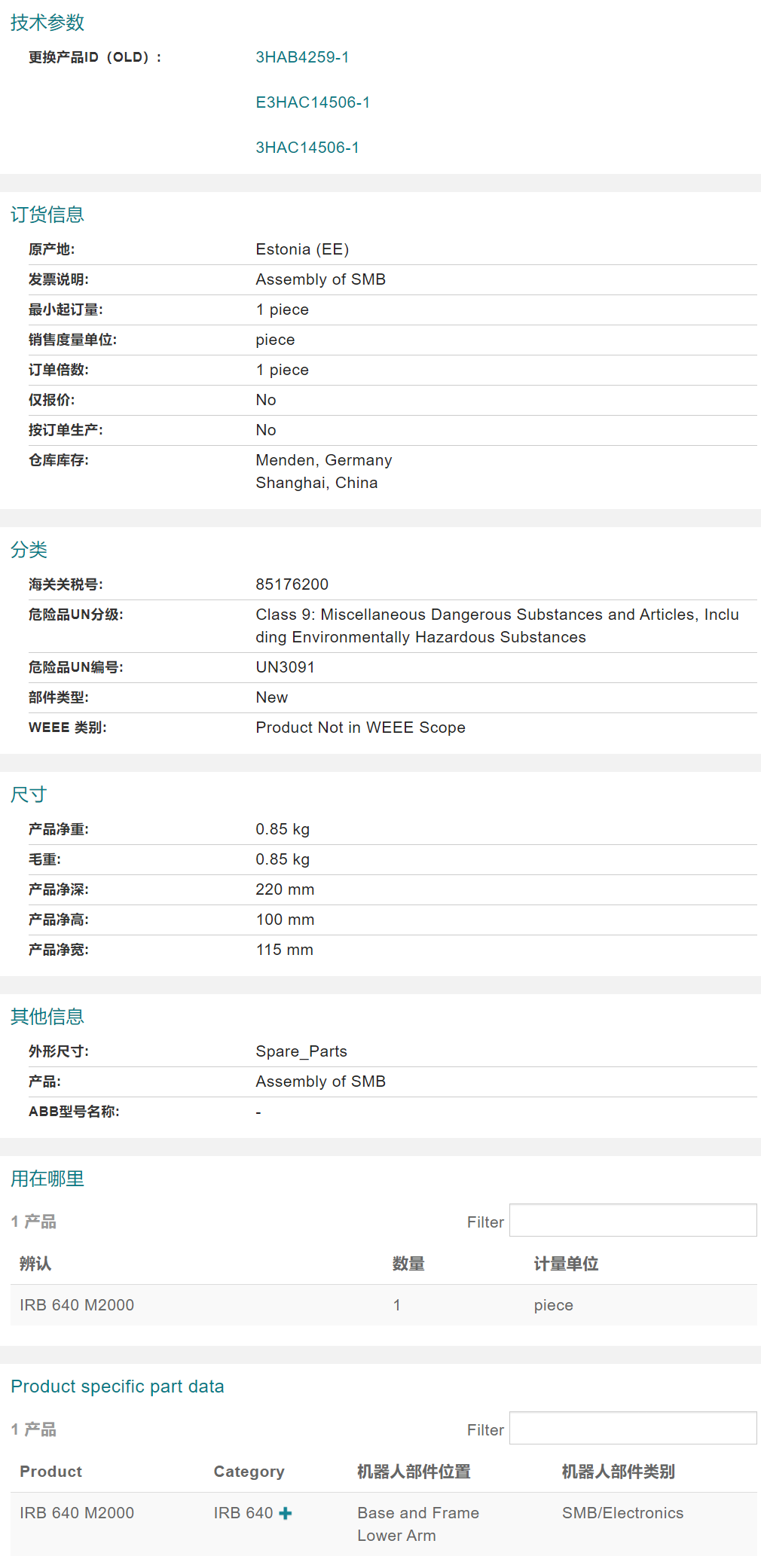Select IRB 640 M2000 in the 用在哪里 table

[77, 1305]
